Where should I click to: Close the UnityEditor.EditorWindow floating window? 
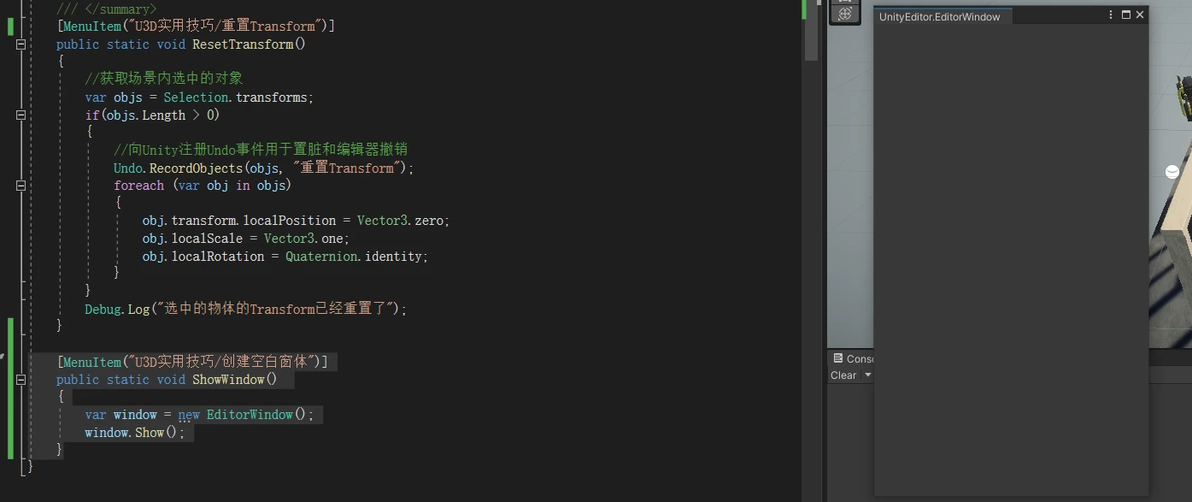click(x=1140, y=14)
